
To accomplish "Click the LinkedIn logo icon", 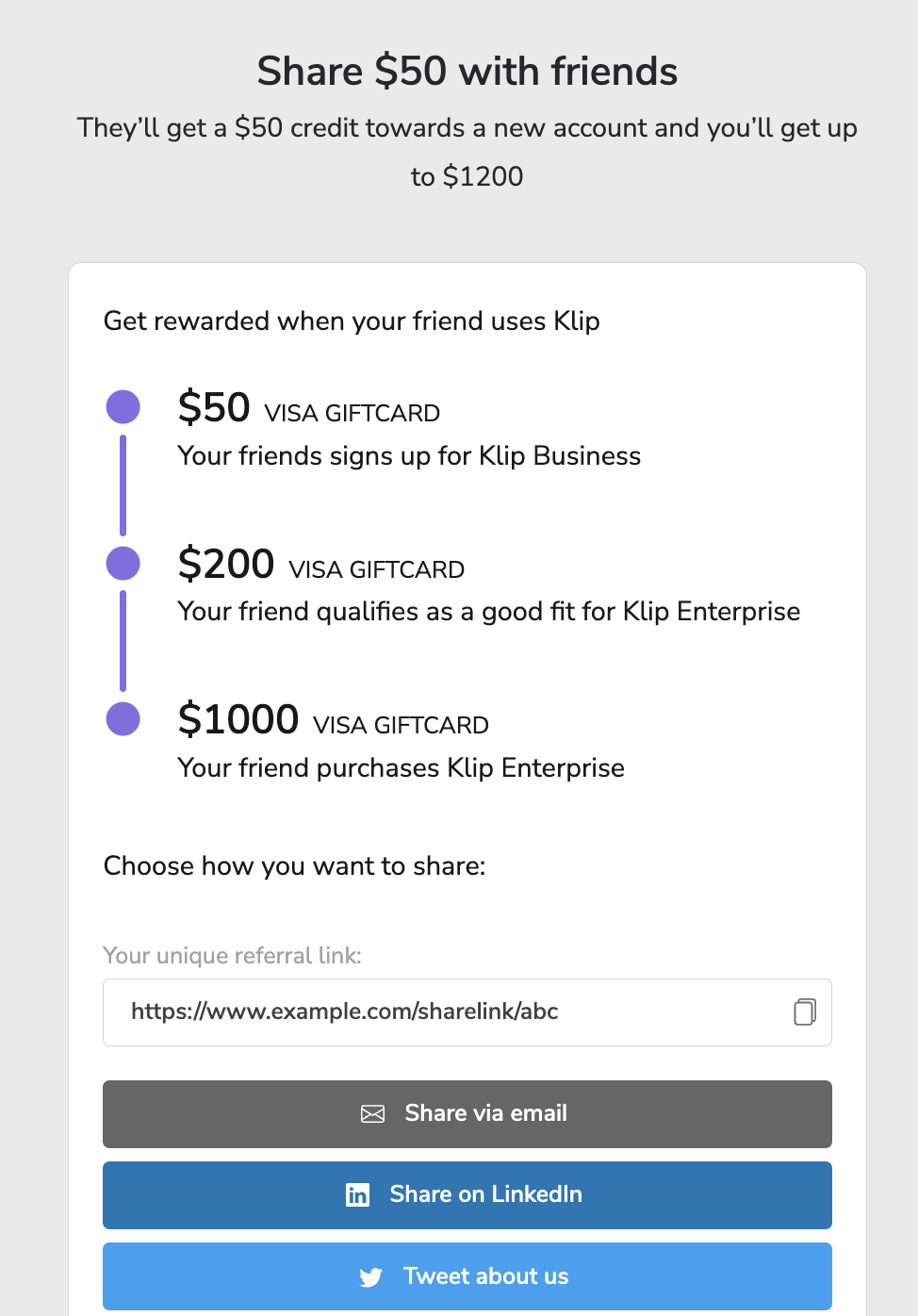I will pyautogui.click(x=358, y=1195).
